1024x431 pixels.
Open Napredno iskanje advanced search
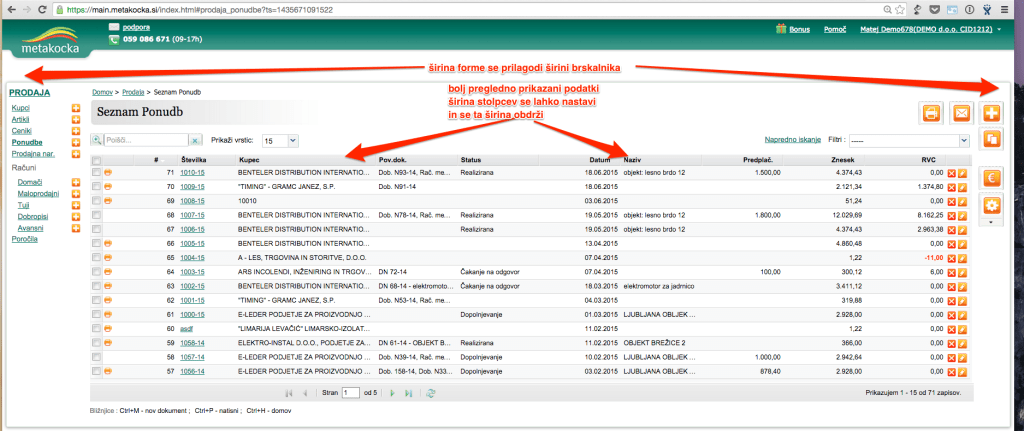point(793,140)
